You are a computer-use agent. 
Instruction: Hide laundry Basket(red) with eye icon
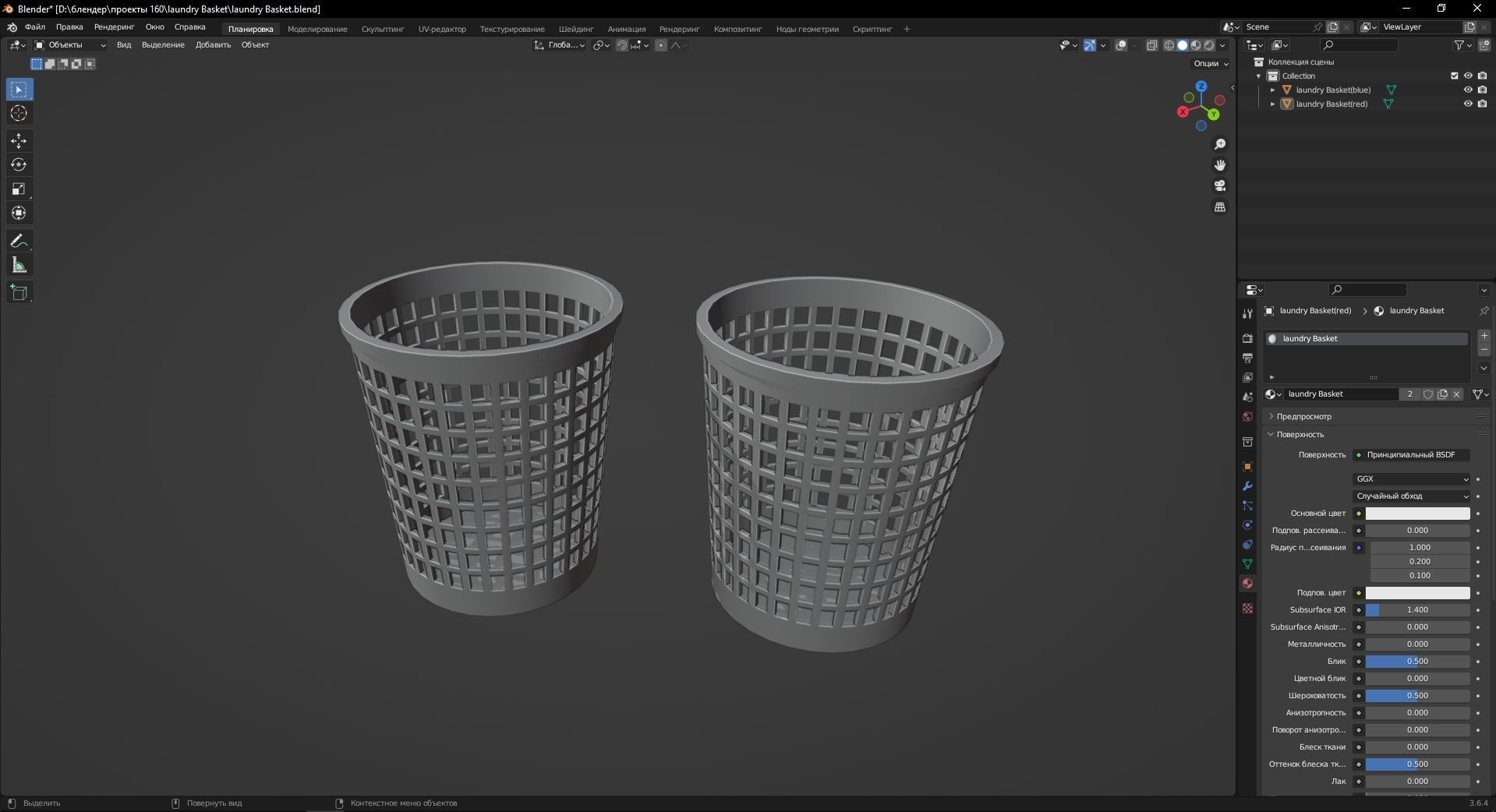(1468, 104)
